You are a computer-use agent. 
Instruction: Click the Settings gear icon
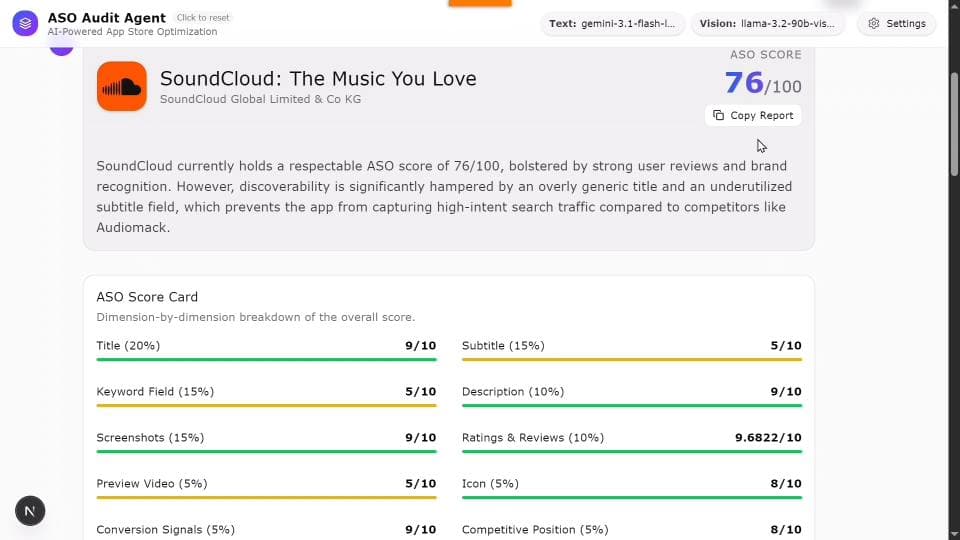[x=874, y=23]
